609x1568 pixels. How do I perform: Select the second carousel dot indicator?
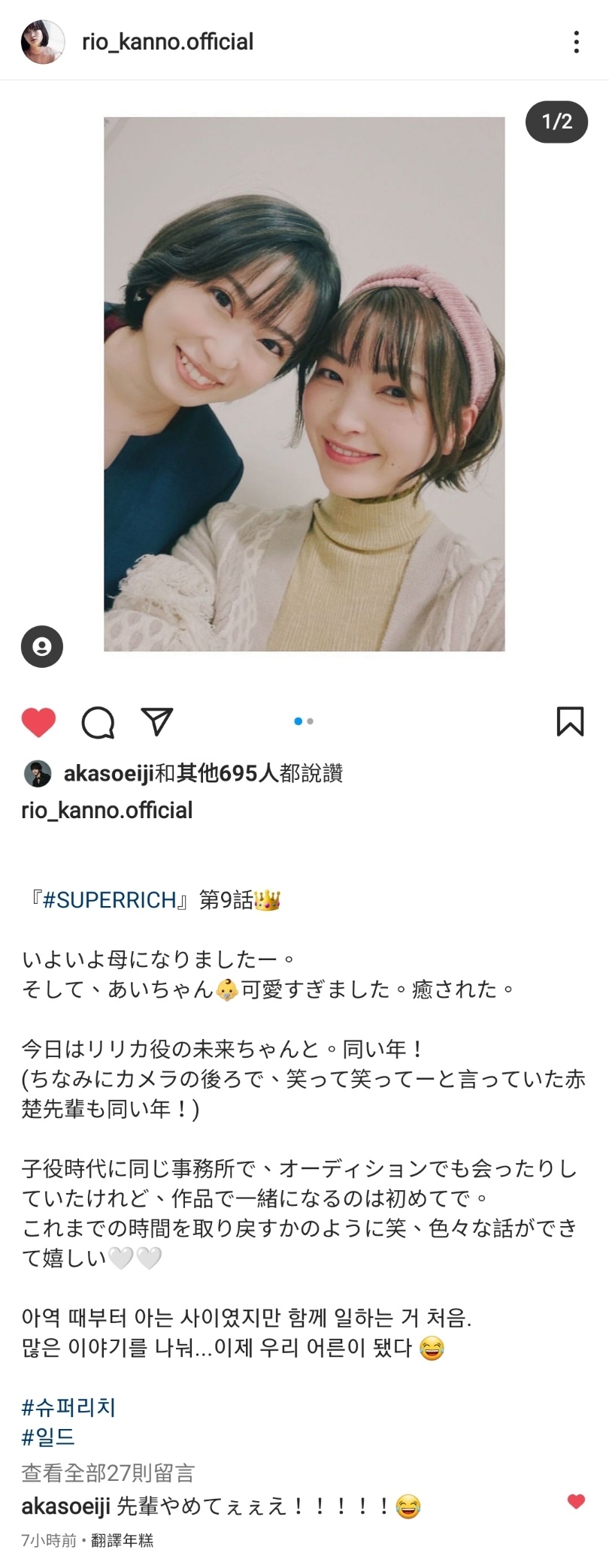pyautogui.click(x=311, y=721)
